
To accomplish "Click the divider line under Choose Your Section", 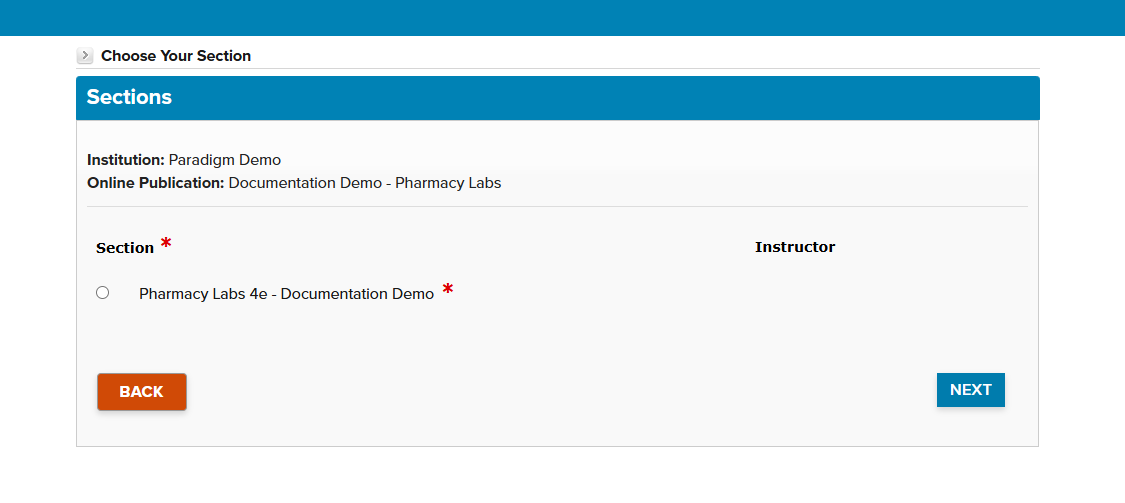I will click(x=557, y=68).
